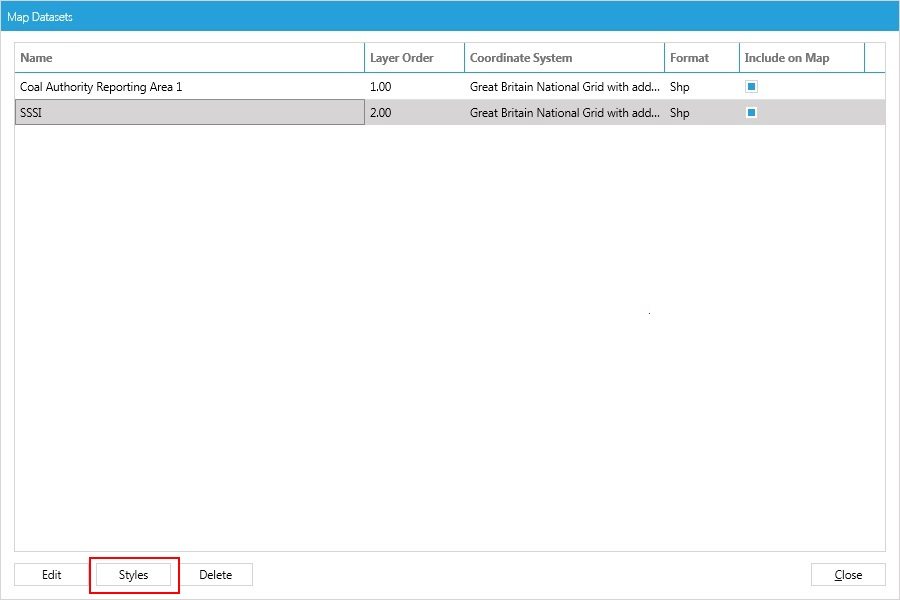This screenshot has width=900, height=600.
Task: Toggle Include on Map for SSSI
Action: tap(750, 112)
